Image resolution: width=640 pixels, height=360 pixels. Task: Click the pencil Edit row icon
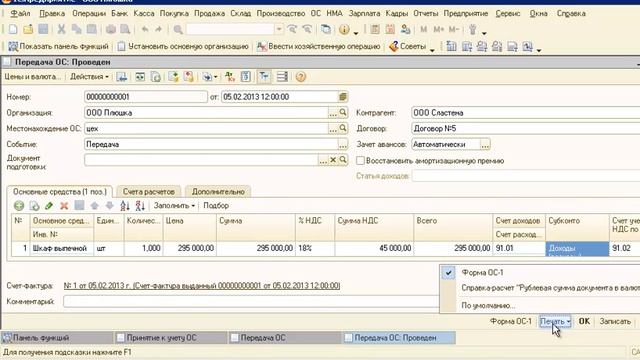pos(49,206)
